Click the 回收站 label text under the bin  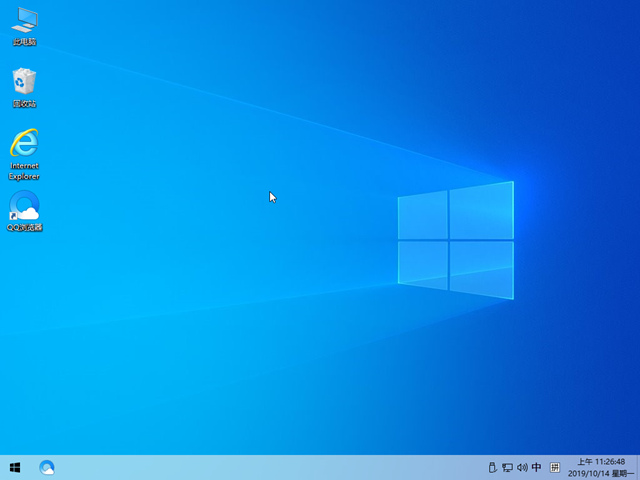[x=24, y=104]
